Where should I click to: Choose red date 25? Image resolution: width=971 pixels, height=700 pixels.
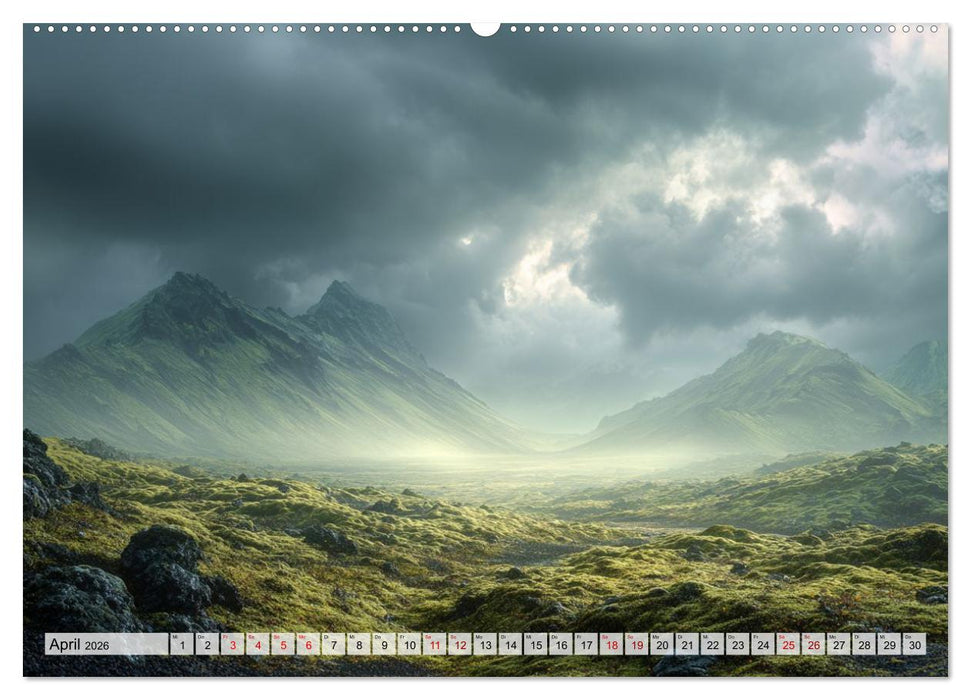pos(788,645)
